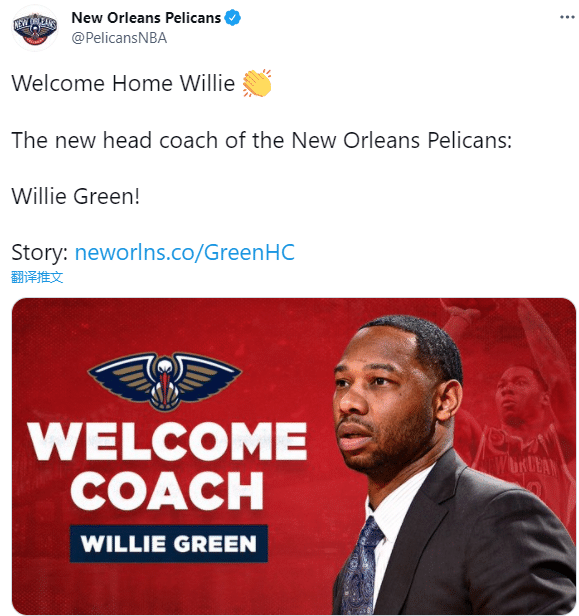
Task: Click the WILLIE GREEN navy name banner
Action: pos(169,543)
